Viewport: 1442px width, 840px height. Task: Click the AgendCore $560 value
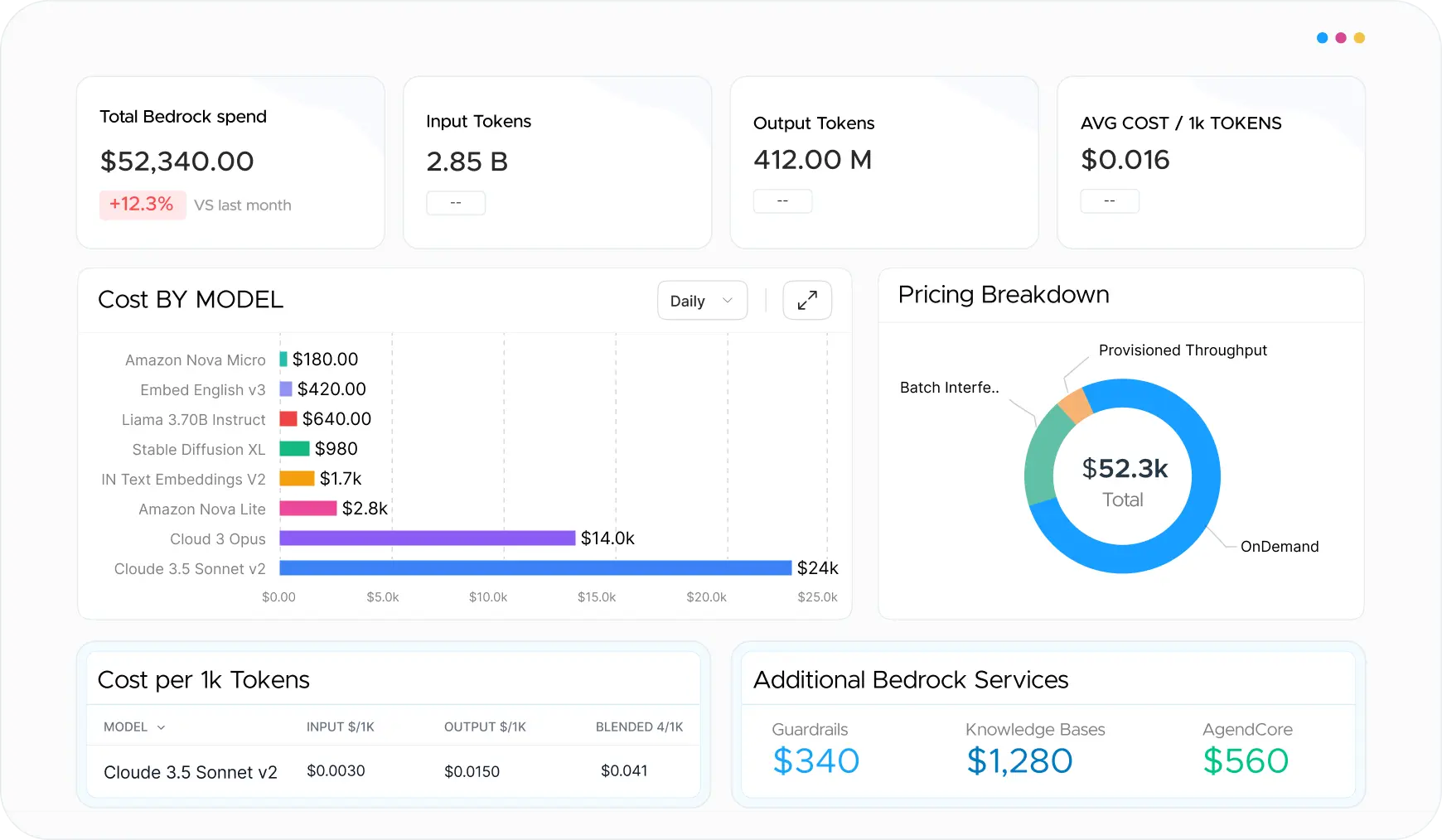tap(1246, 761)
